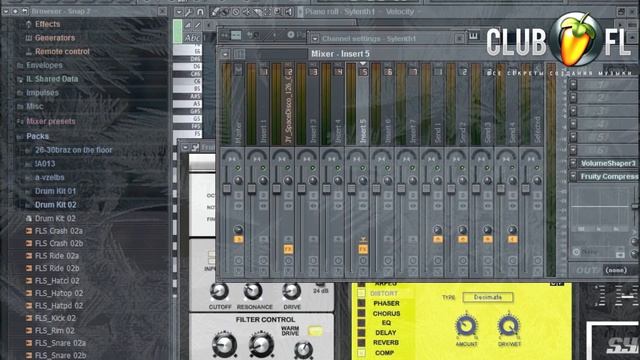
Task: Enable the REVERB effect checkbox
Action: 361,342
